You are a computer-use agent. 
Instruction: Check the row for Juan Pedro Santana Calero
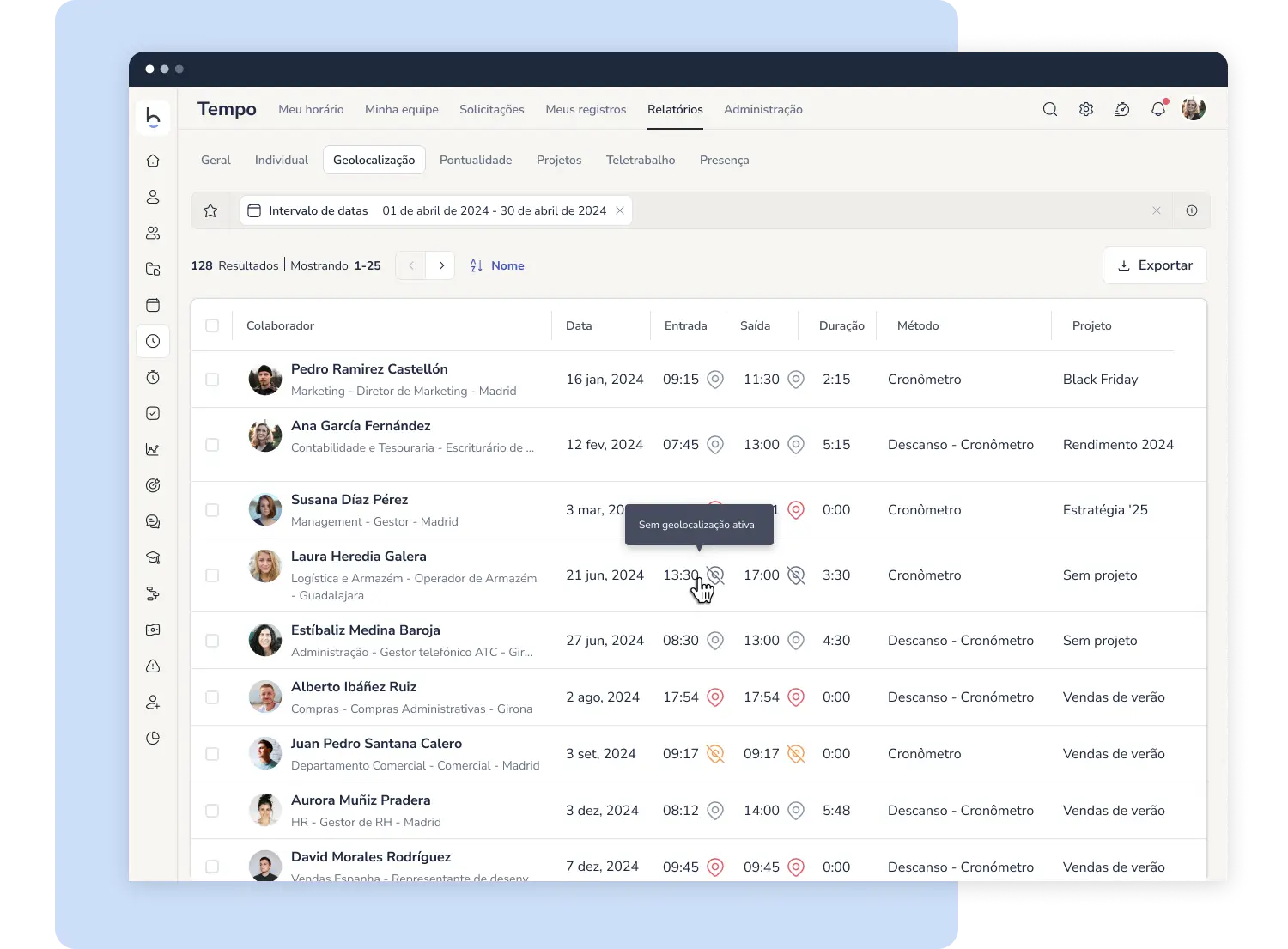(212, 754)
